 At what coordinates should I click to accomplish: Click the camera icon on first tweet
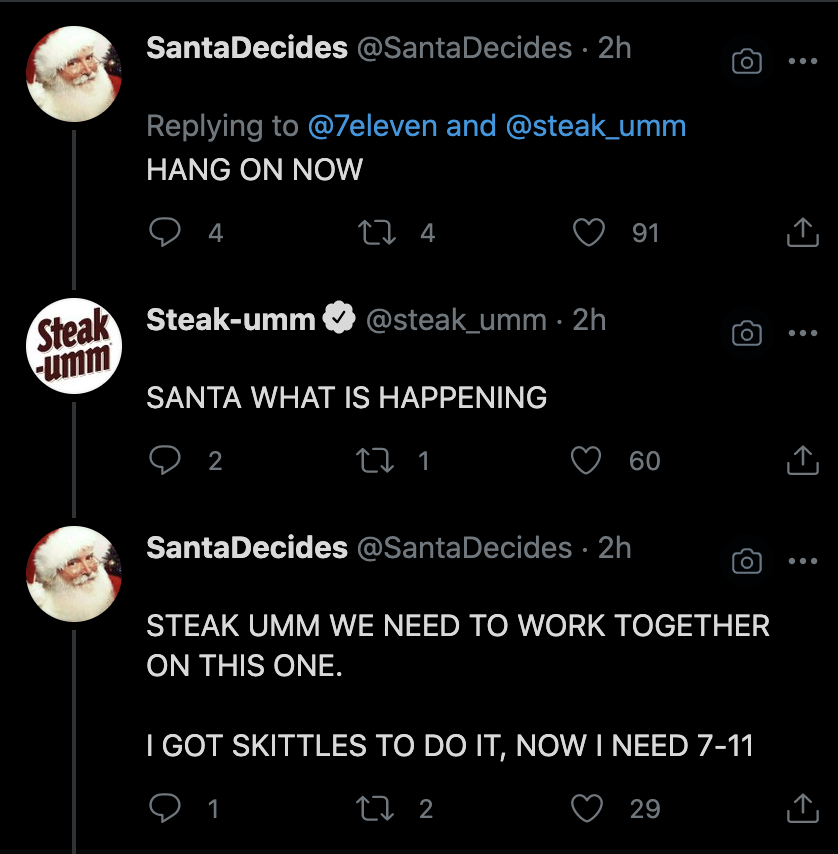tap(746, 61)
